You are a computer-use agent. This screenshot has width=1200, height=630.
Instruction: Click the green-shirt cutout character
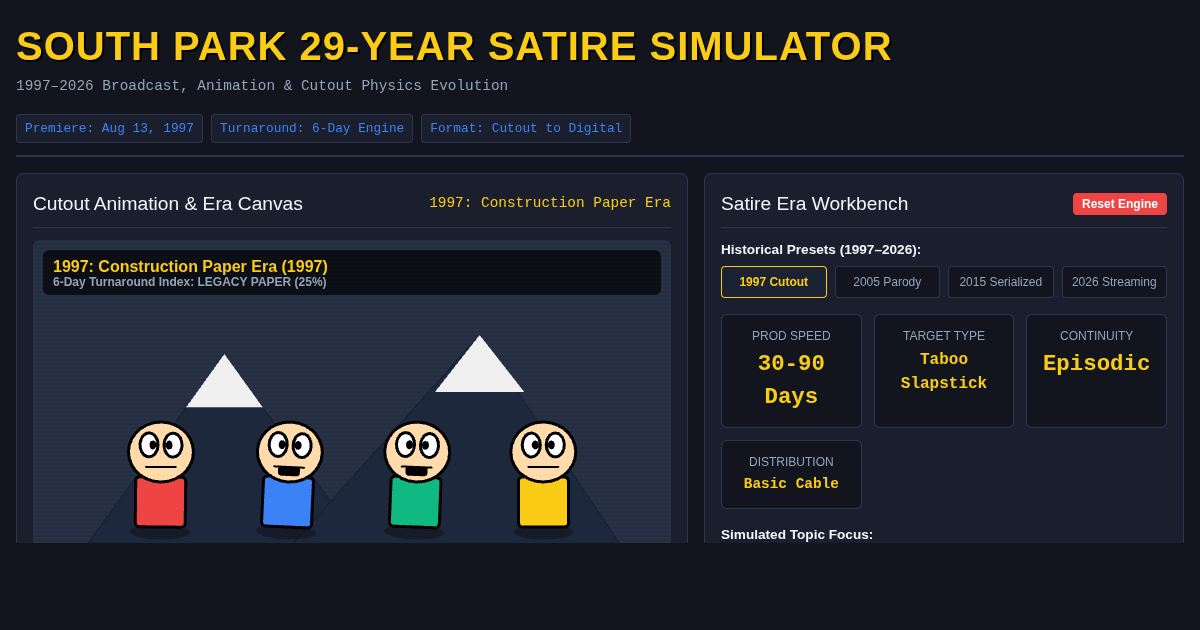point(416,476)
